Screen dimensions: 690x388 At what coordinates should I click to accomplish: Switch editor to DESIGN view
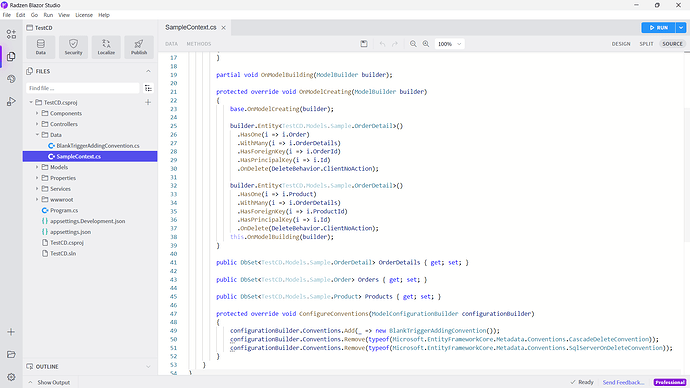tap(621, 44)
